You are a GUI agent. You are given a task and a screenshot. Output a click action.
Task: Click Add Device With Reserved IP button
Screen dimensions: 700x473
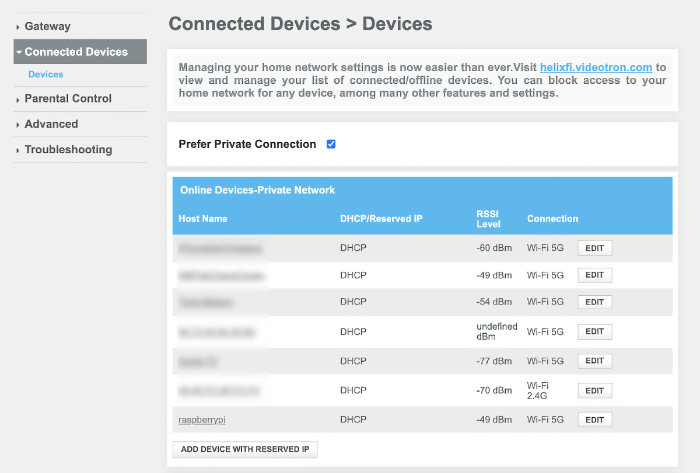click(x=245, y=449)
